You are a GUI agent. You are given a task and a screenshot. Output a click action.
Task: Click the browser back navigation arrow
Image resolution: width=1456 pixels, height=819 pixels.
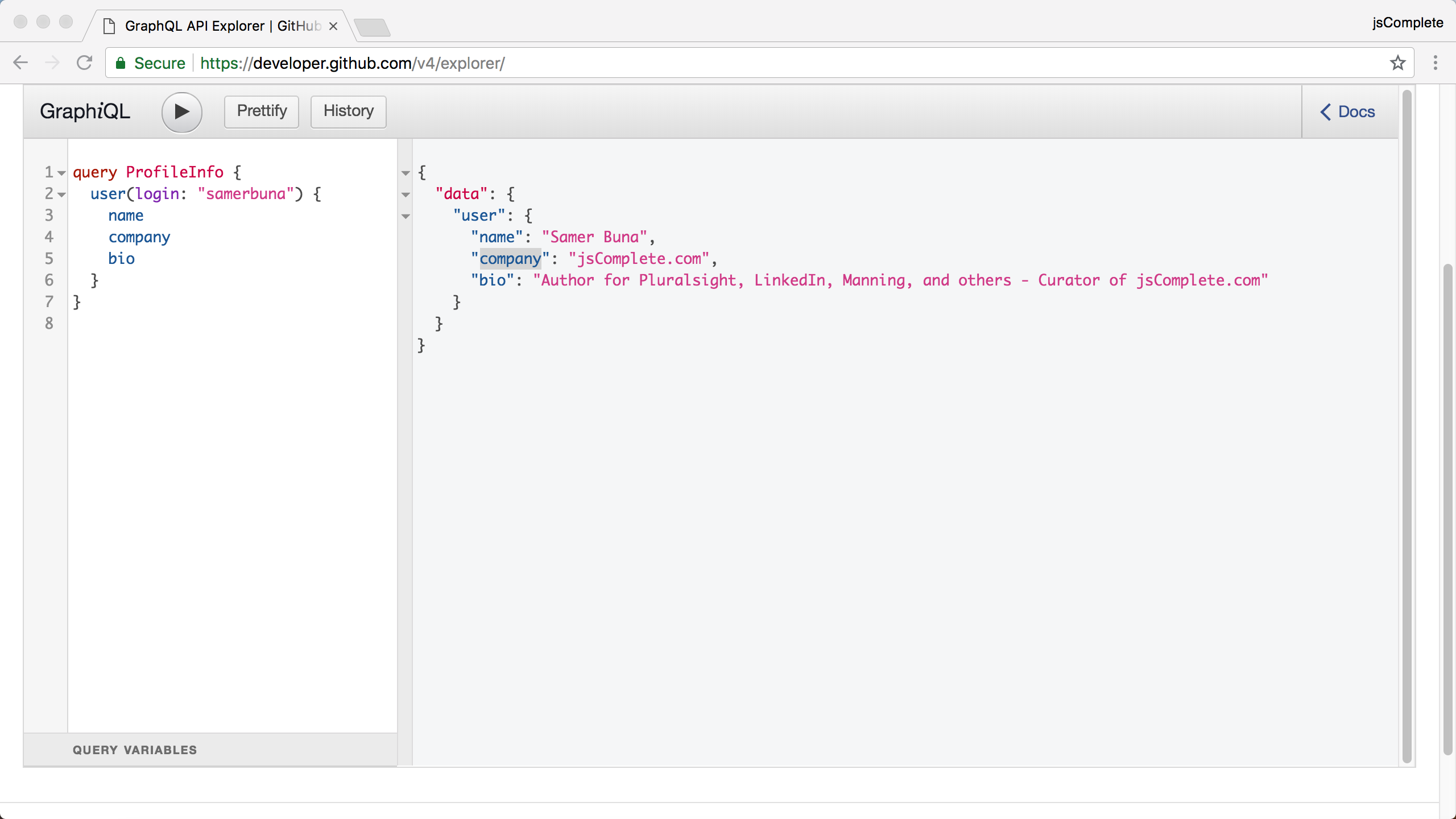point(21,63)
